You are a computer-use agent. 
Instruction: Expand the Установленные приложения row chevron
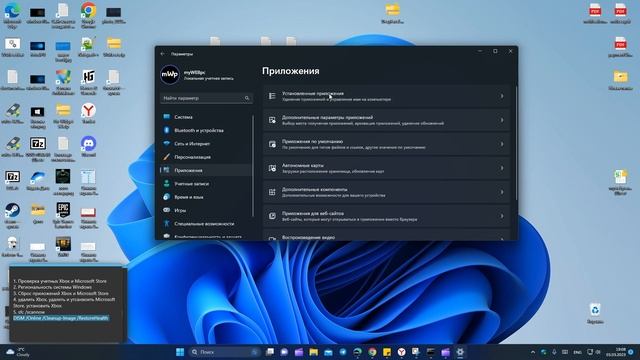click(502, 96)
